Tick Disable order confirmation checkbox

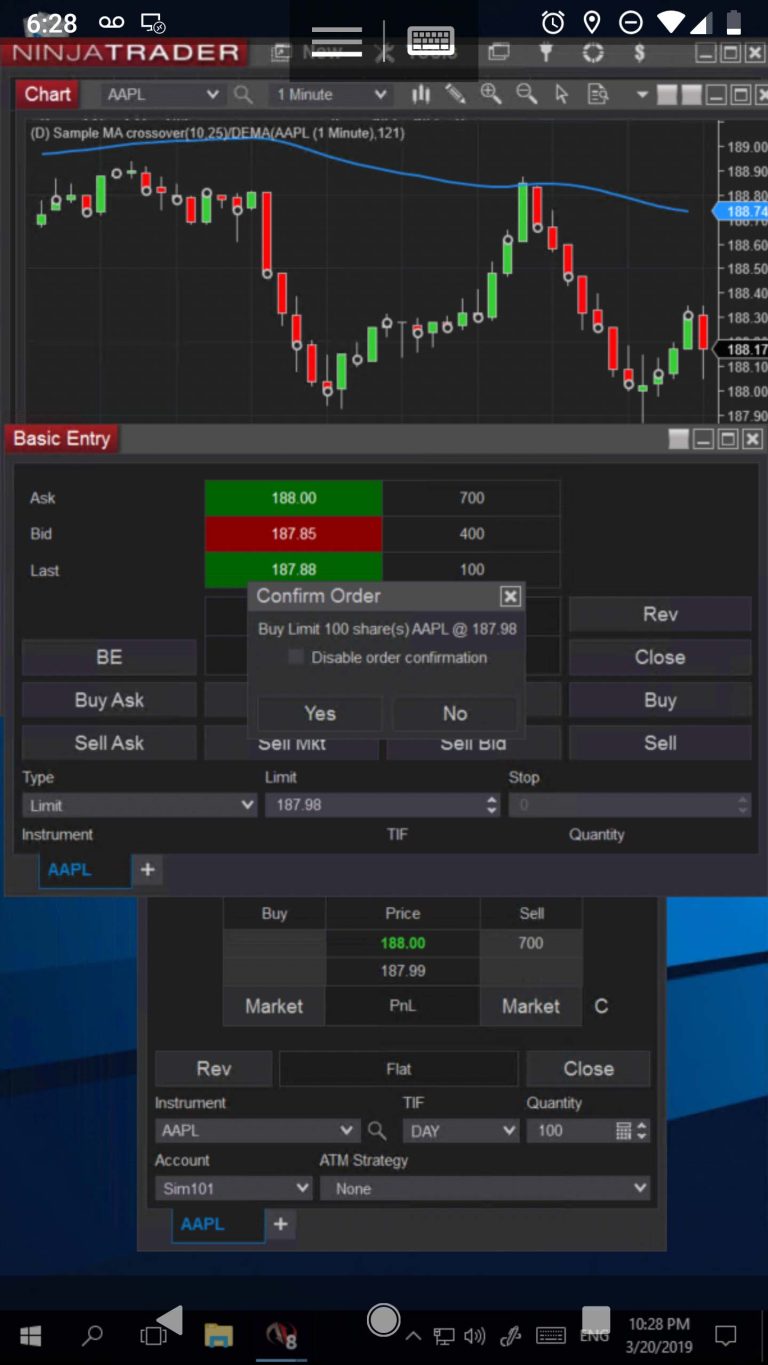296,657
